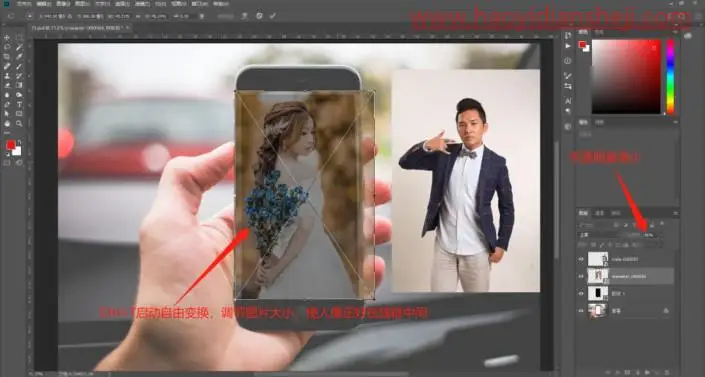Select the Rectangle shape tool
Image resolution: width=705 pixels, height=377 pixels.
tap(19, 114)
